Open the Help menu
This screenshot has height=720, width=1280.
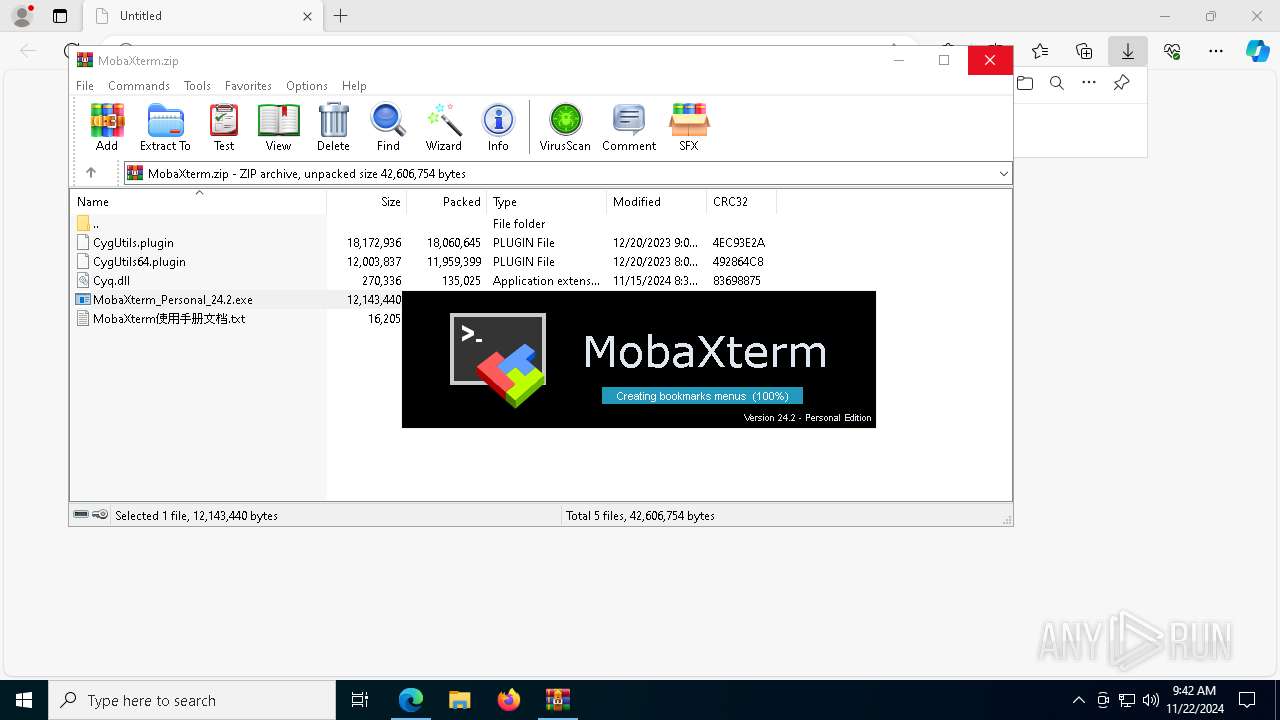click(354, 86)
